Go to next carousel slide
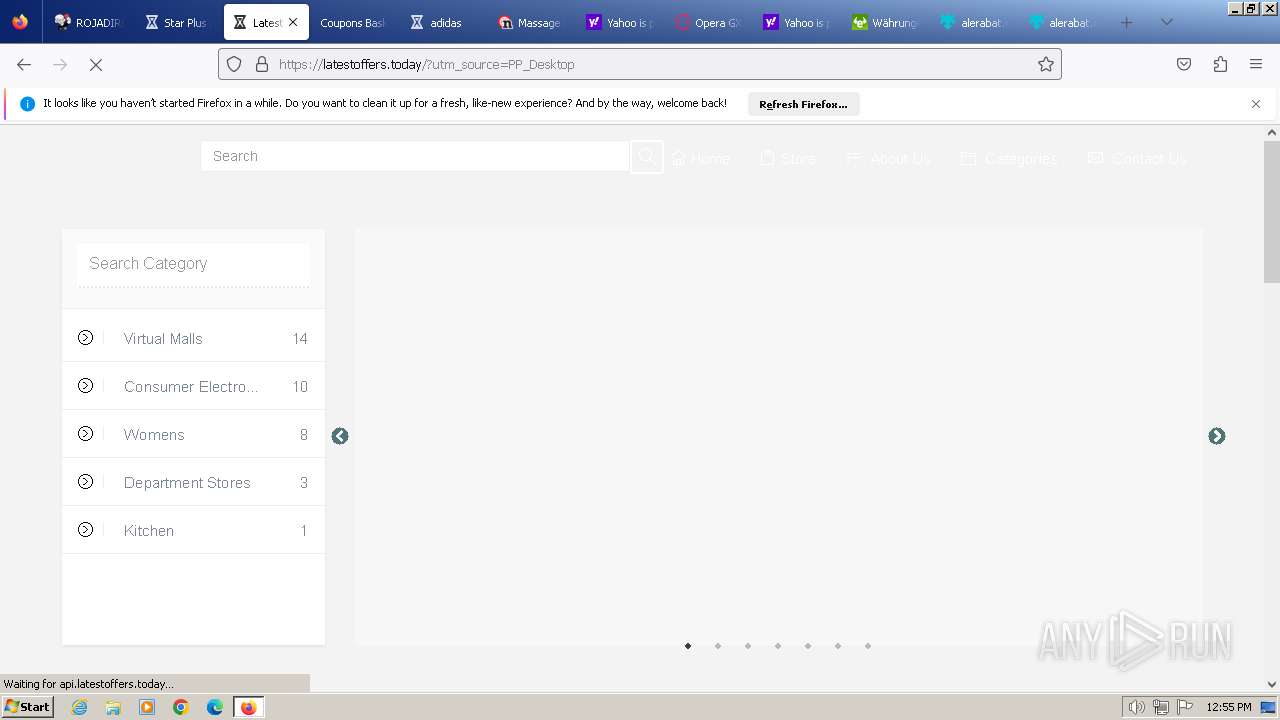The image size is (1280, 720). (x=1217, y=436)
